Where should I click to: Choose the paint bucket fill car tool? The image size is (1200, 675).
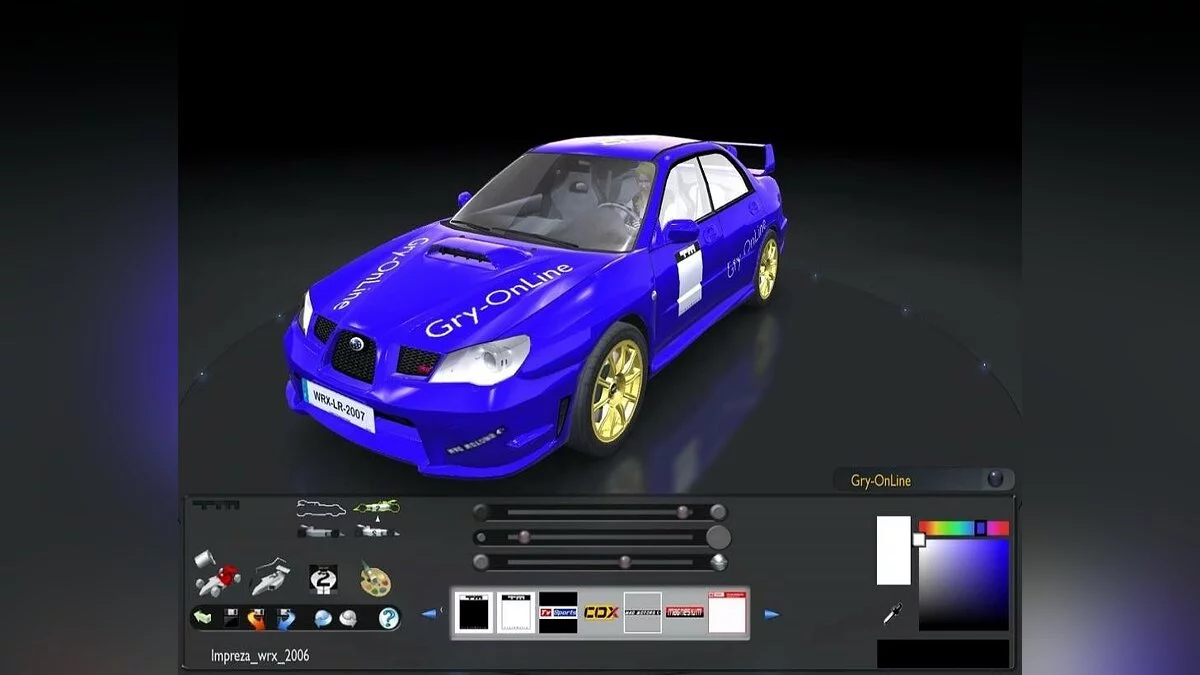pyautogui.click(x=217, y=575)
